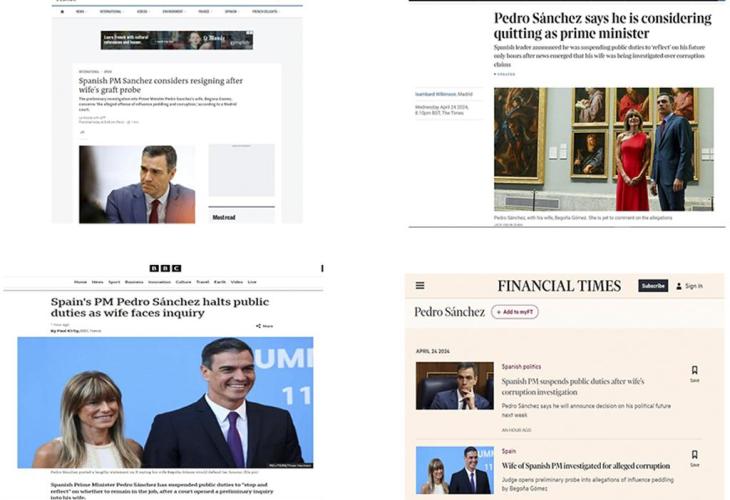730x500 pixels.
Task: Click the Subscribe button on Financial Times
Action: pyautogui.click(x=653, y=286)
